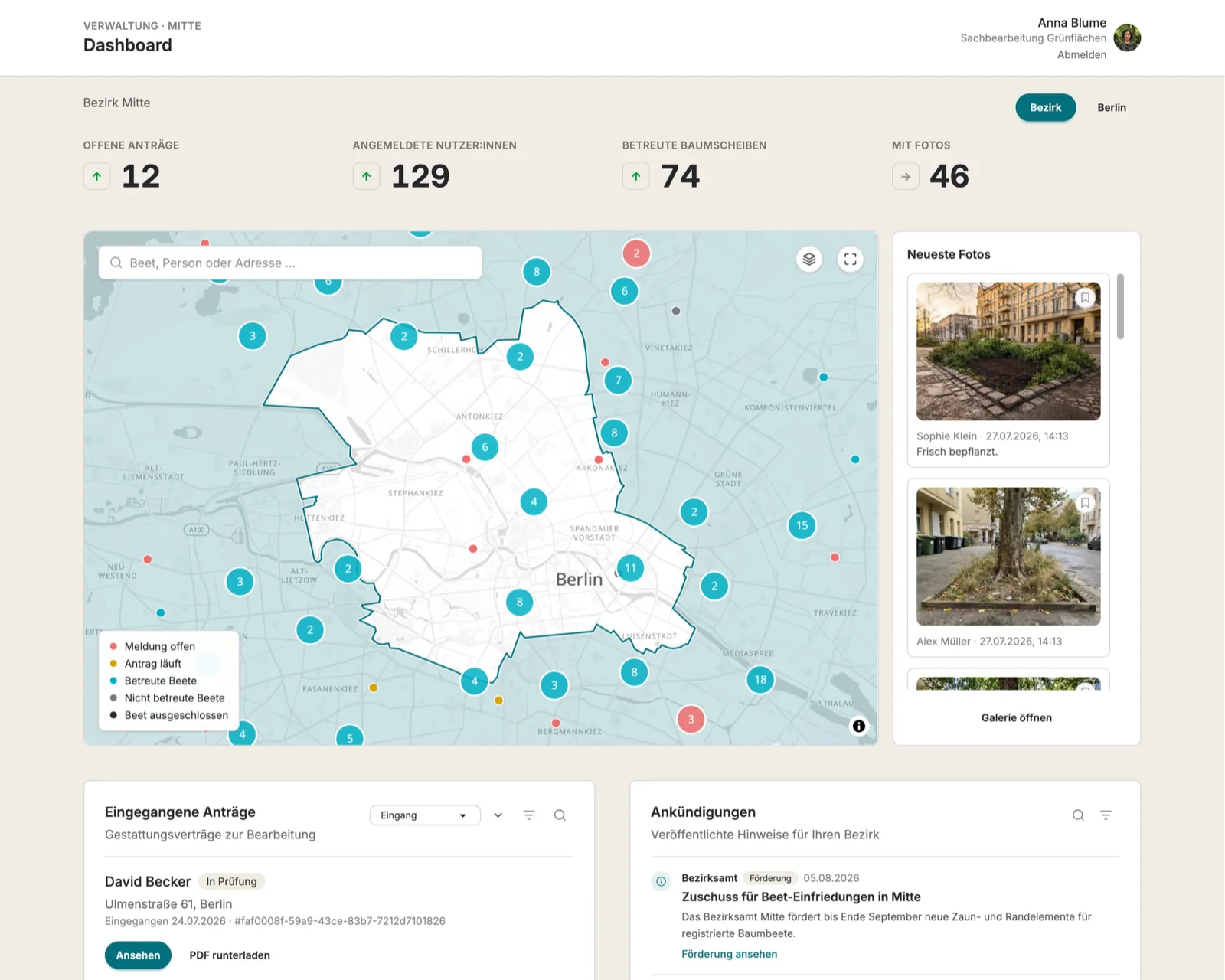Click the trend arrow for Betreute Baumscheiben
The width and height of the screenshot is (1225, 980).
pyautogui.click(x=635, y=176)
